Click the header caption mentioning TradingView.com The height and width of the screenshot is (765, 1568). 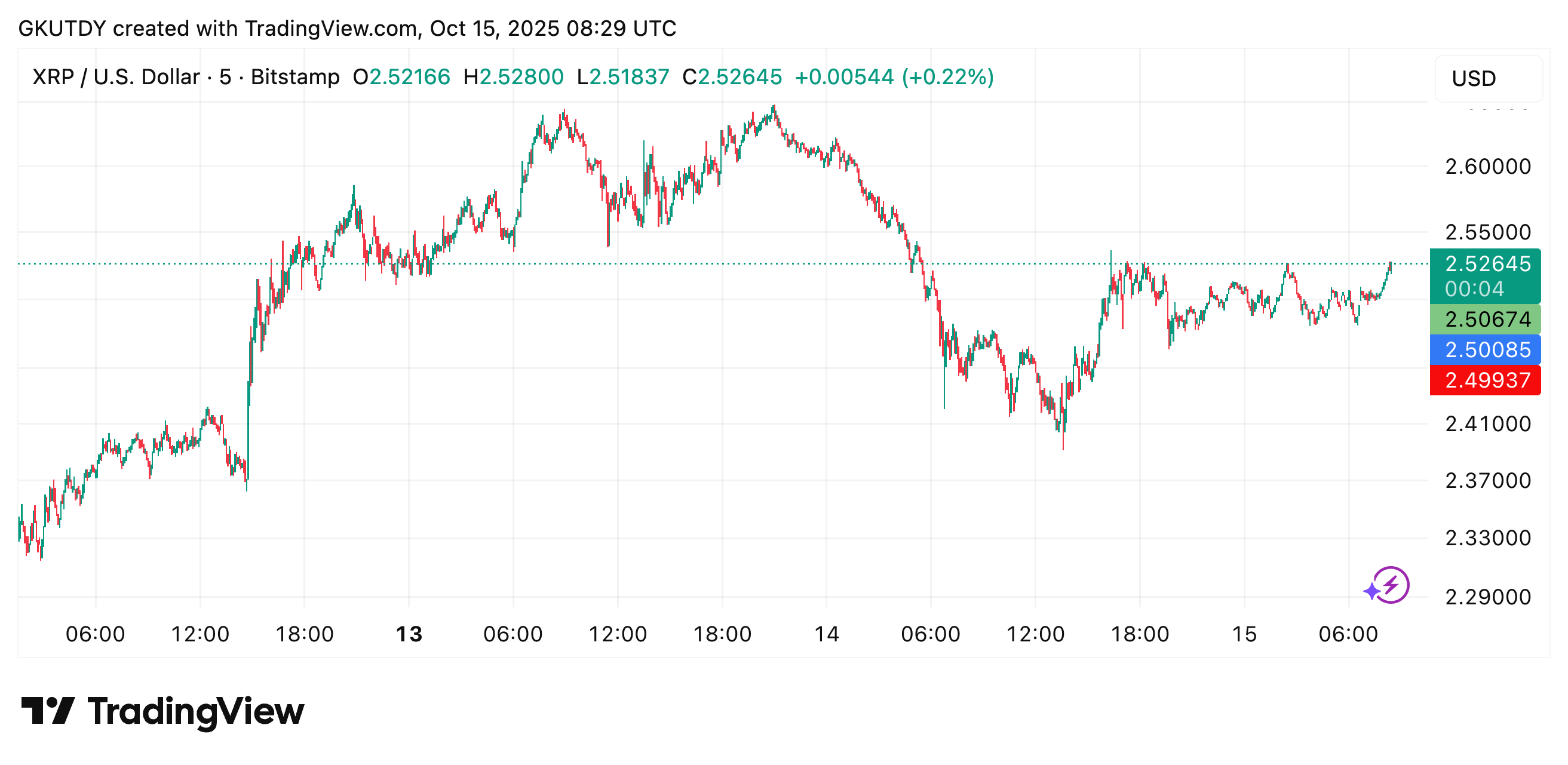point(347,29)
